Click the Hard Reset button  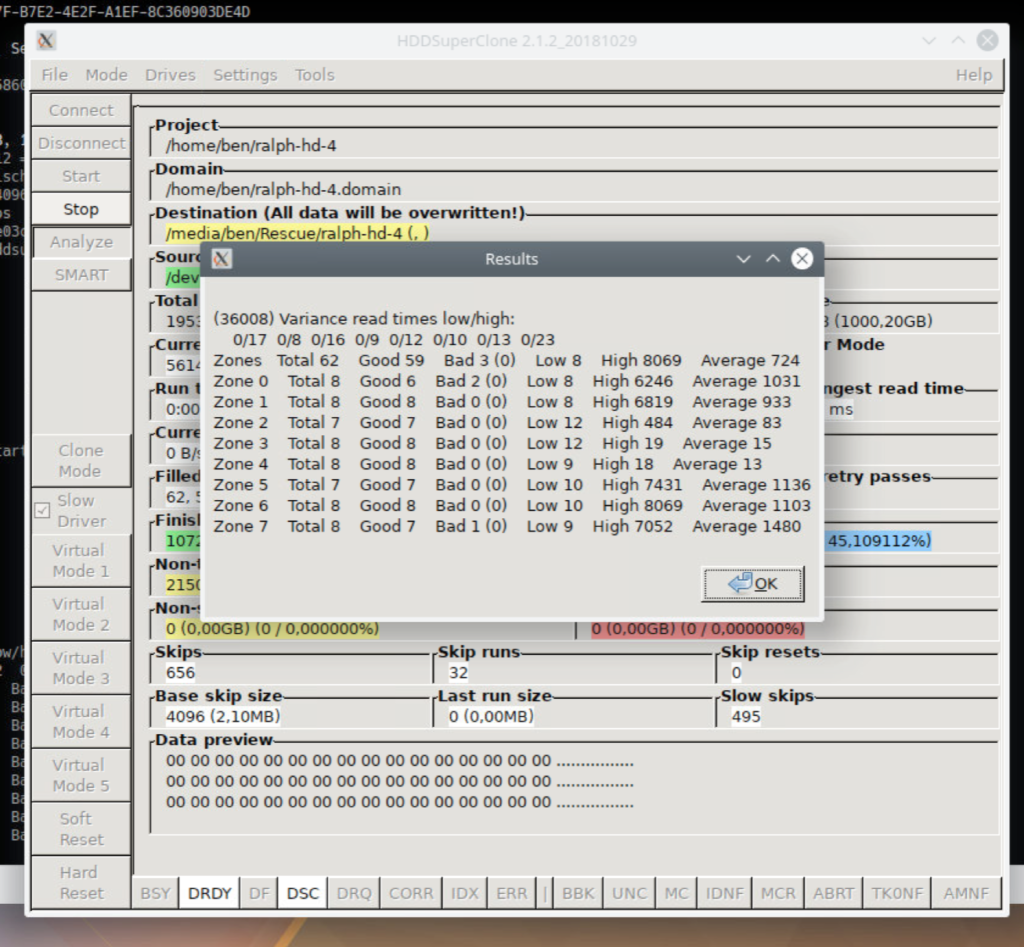81,882
